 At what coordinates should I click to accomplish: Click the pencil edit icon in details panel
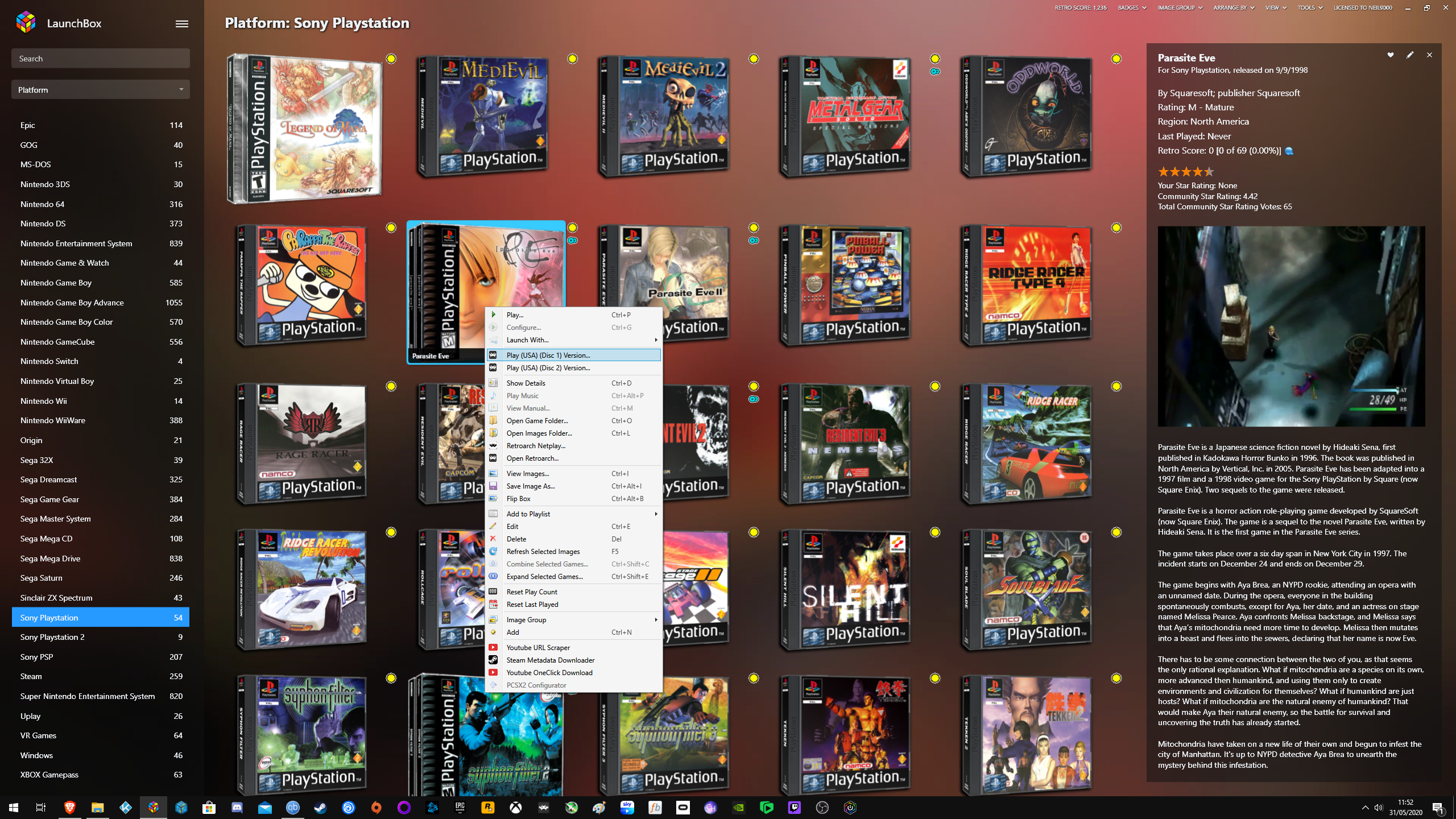pos(1409,55)
